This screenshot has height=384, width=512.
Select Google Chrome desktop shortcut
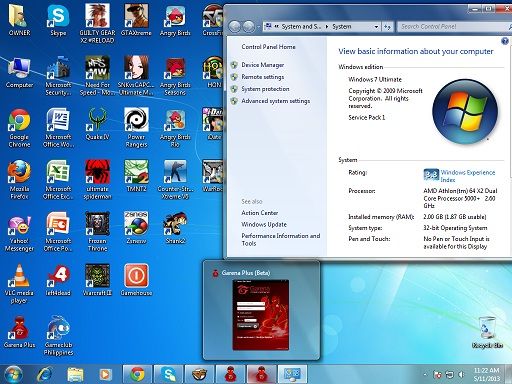click(x=19, y=128)
